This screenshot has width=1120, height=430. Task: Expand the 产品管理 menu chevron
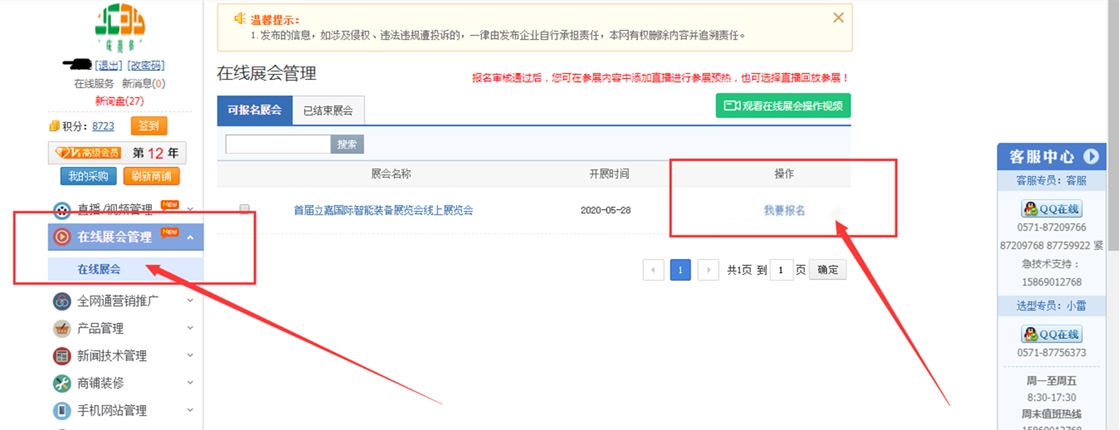click(x=190, y=329)
